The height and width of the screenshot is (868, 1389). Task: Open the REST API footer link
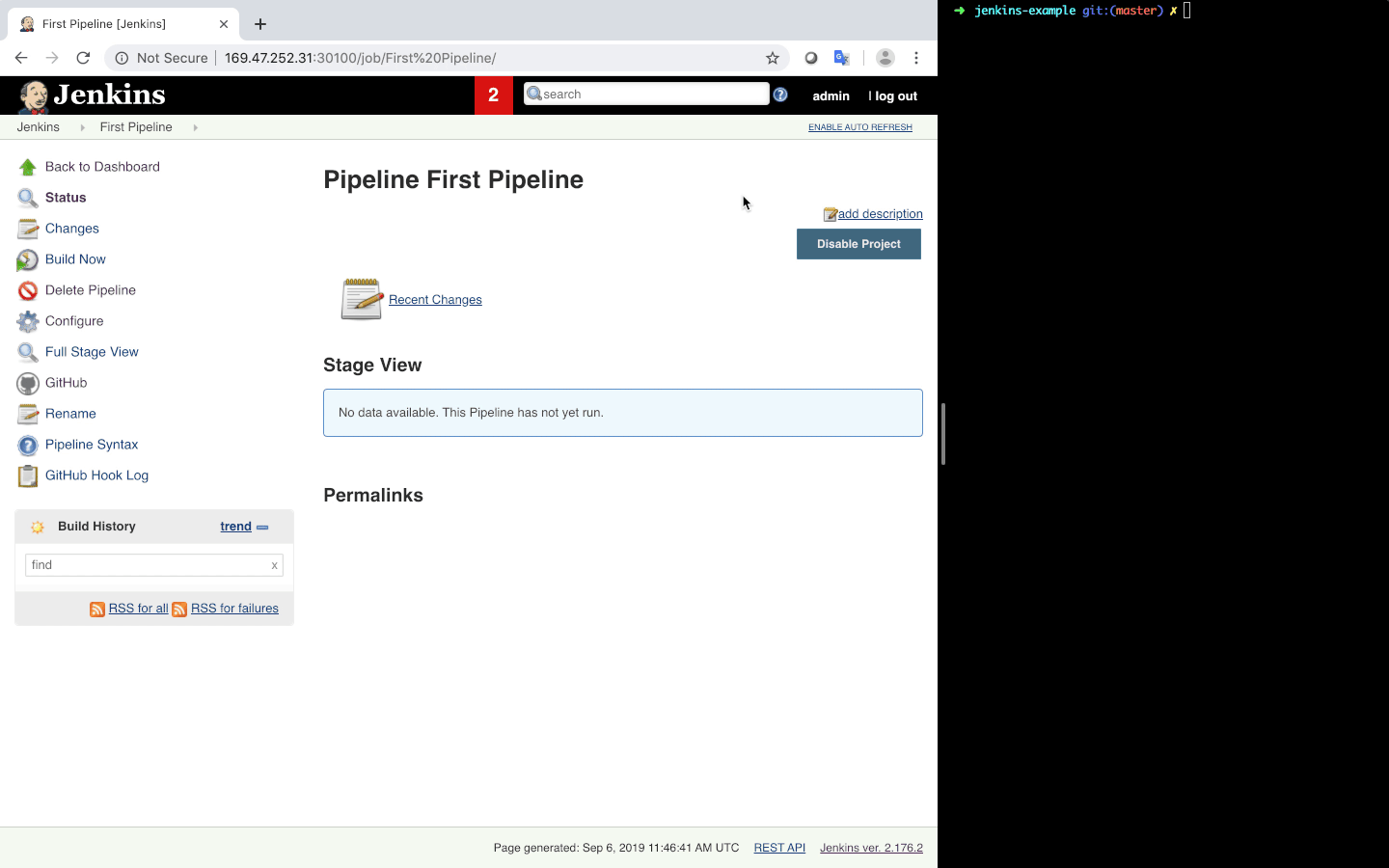click(779, 848)
